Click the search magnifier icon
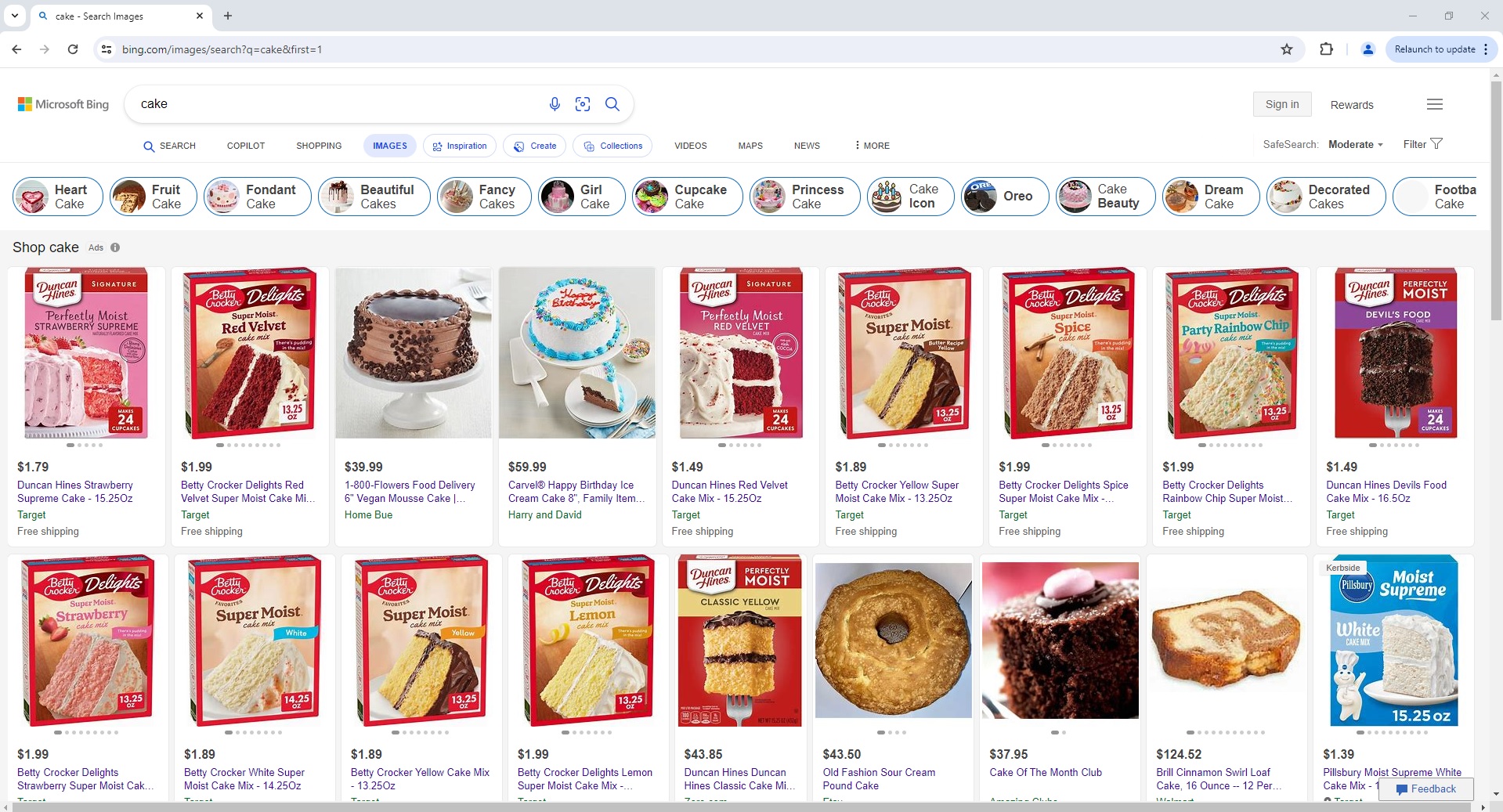The width and height of the screenshot is (1503, 812). coord(612,104)
